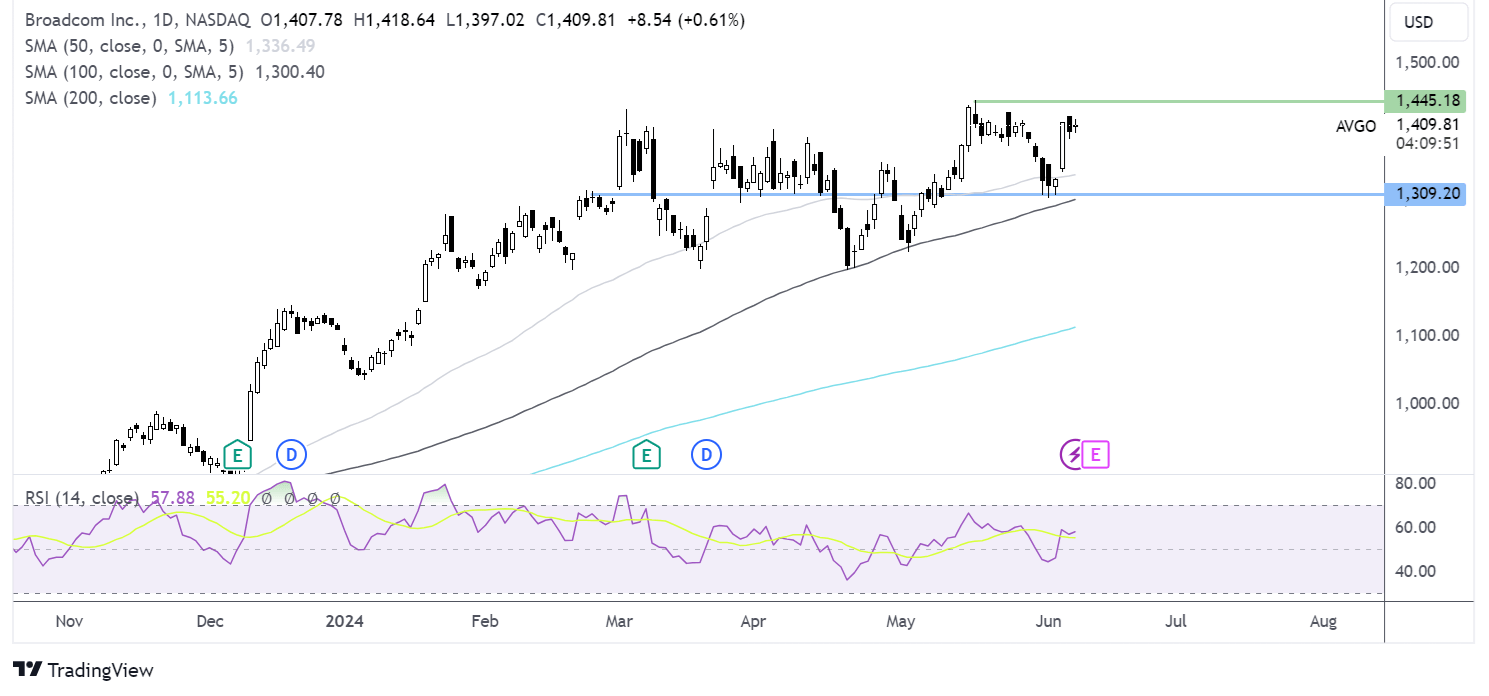Click the RSI moving average value 55.20
Viewport: 1489px width, 696px height.
(226, 498)
